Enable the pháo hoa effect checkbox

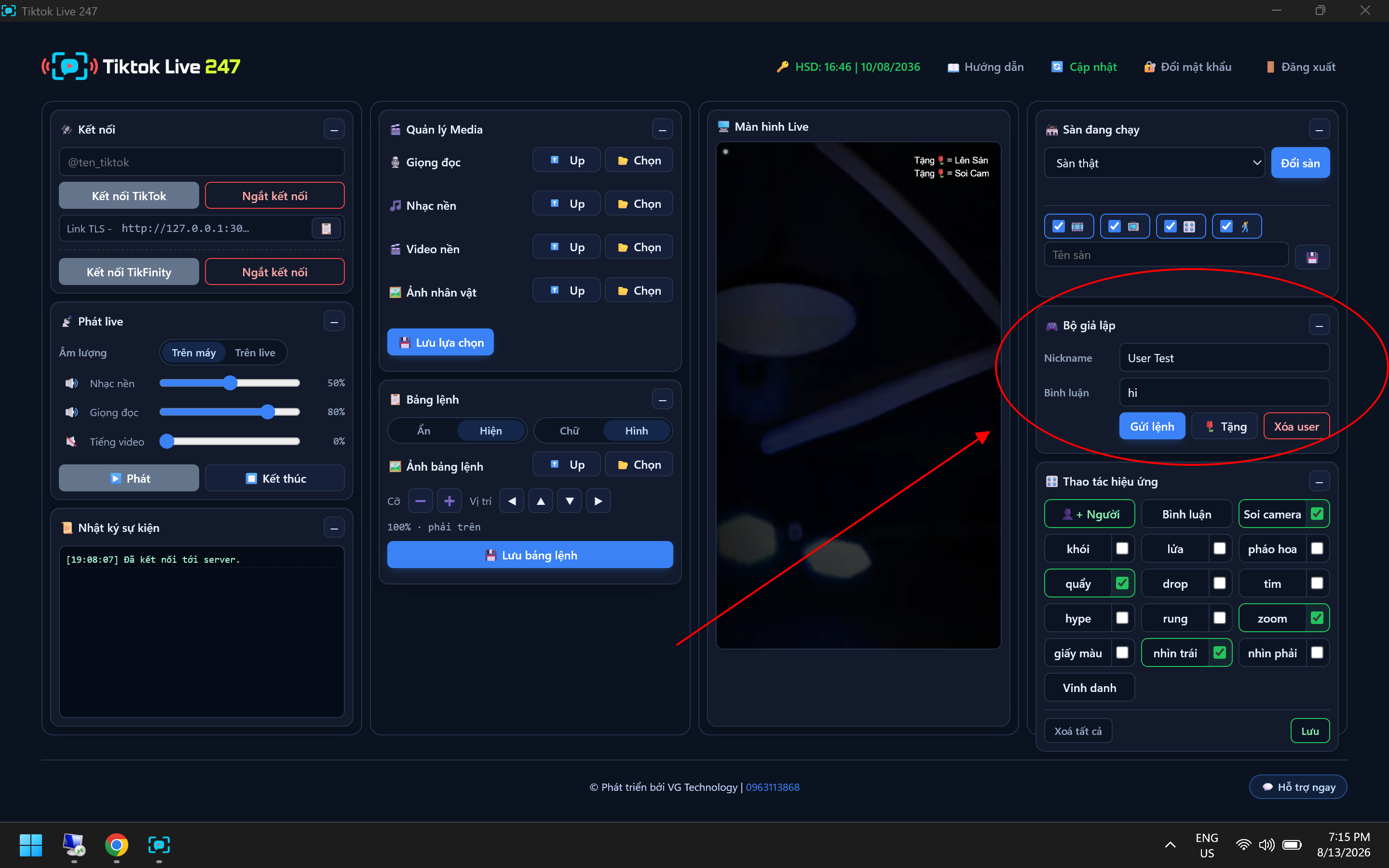[1317, 548]
